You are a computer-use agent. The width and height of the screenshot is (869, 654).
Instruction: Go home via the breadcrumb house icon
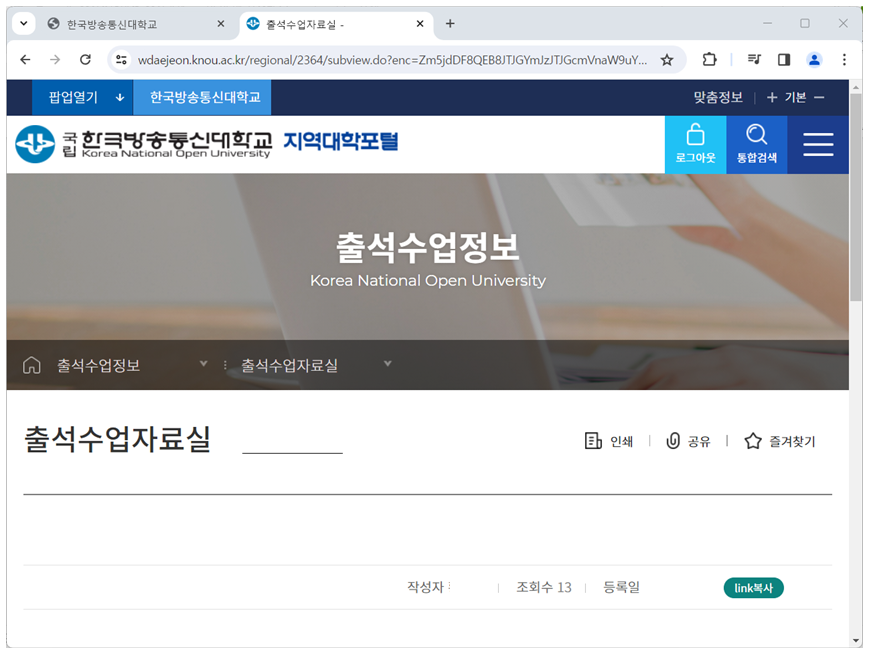click(32, 365)
